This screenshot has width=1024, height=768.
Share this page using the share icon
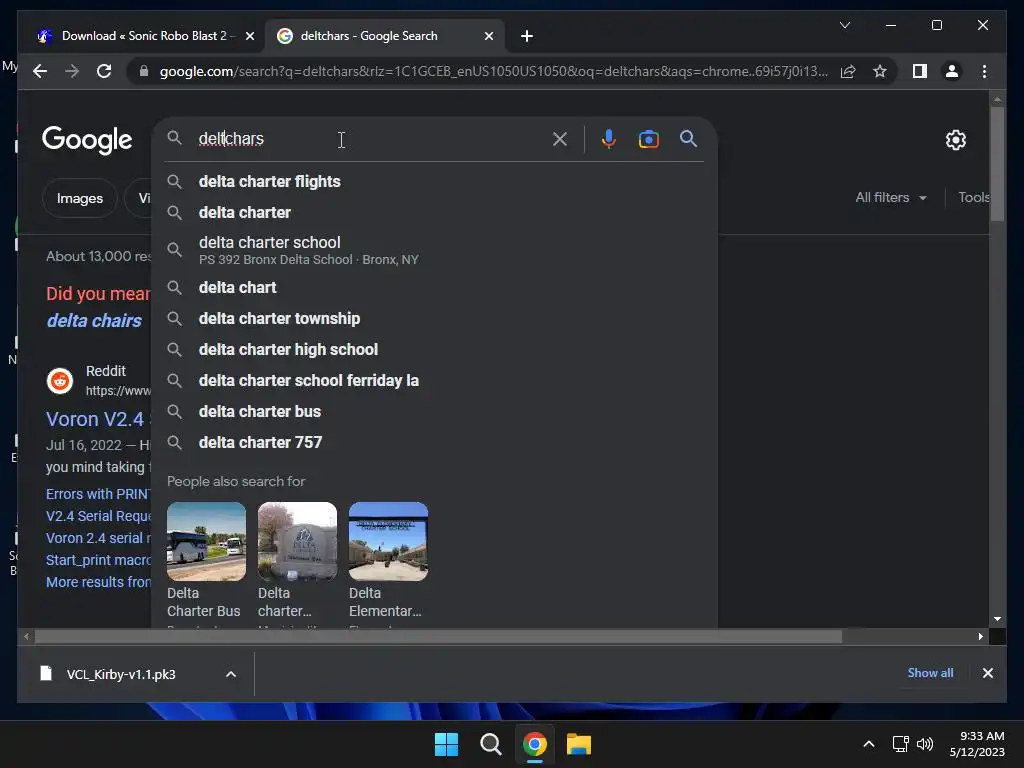point(848,71)
